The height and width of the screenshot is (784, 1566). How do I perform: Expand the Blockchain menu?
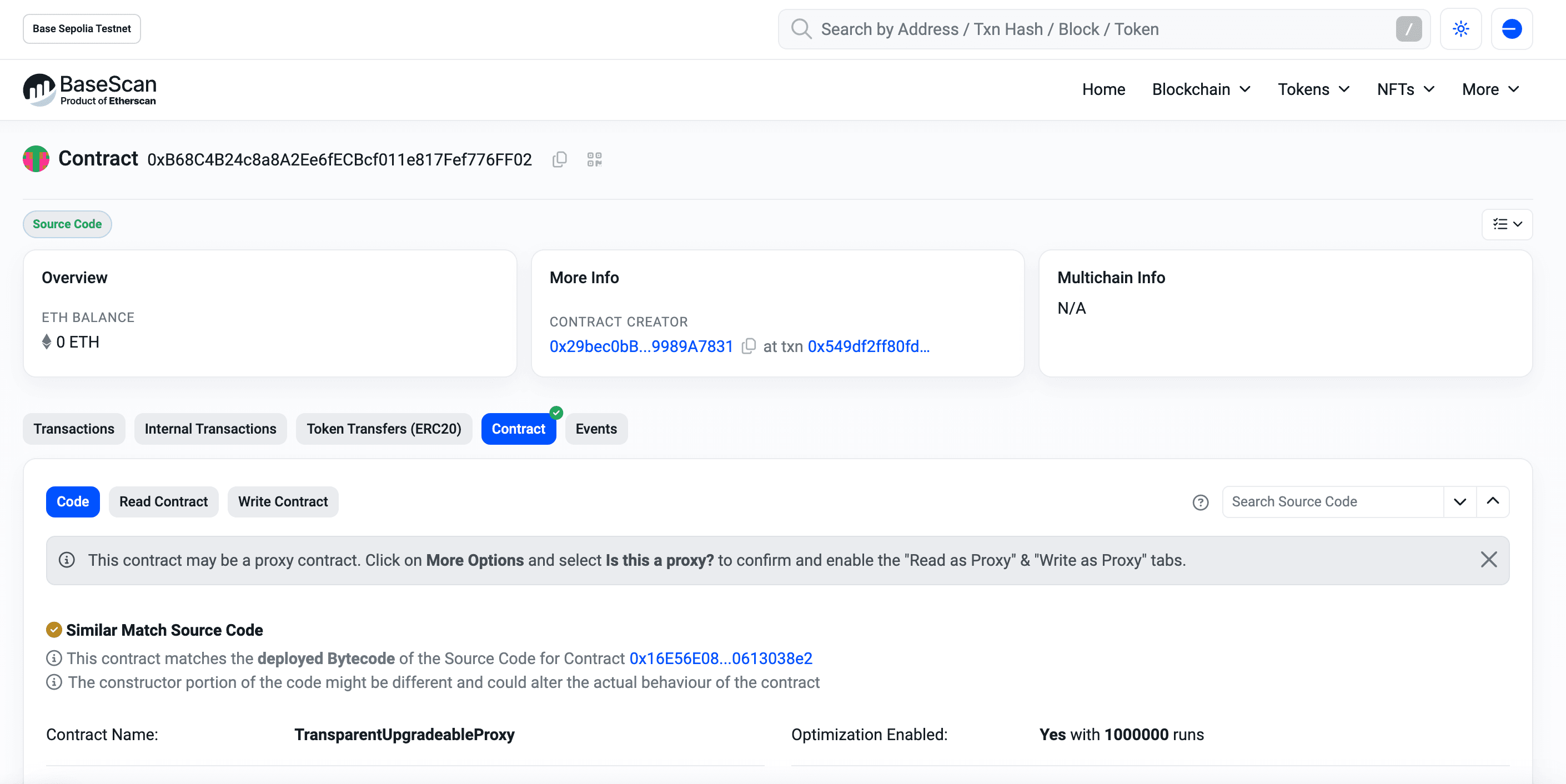tap(1201, 89)
